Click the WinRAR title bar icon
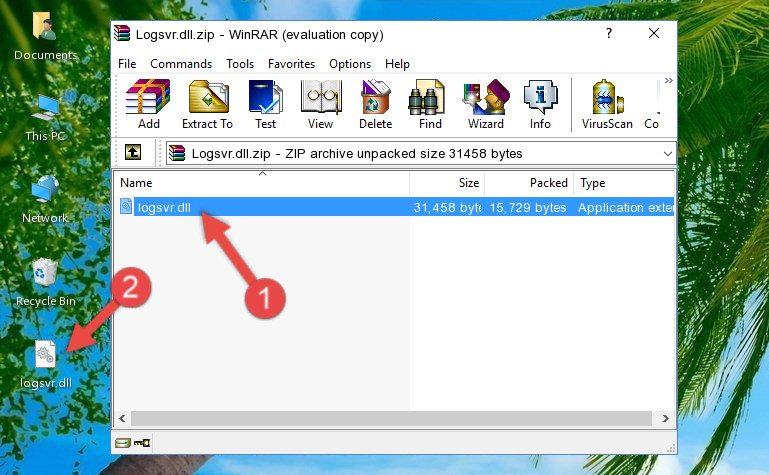This screenshot has height=475, width=769. point(122,33)
